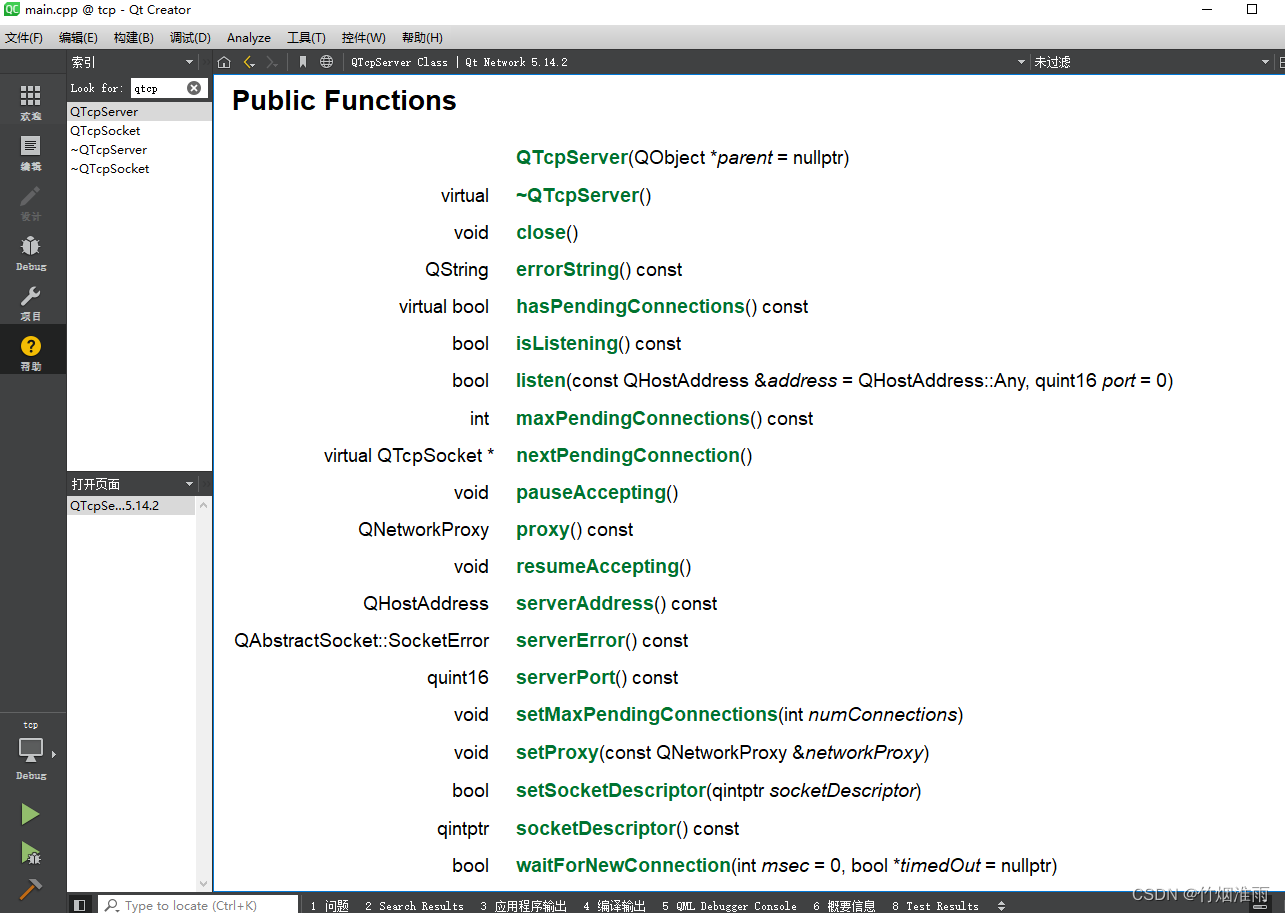Select ~QTcpSocket in the index list
This screenshot has width=1285, height=913.
click(139, 169)
